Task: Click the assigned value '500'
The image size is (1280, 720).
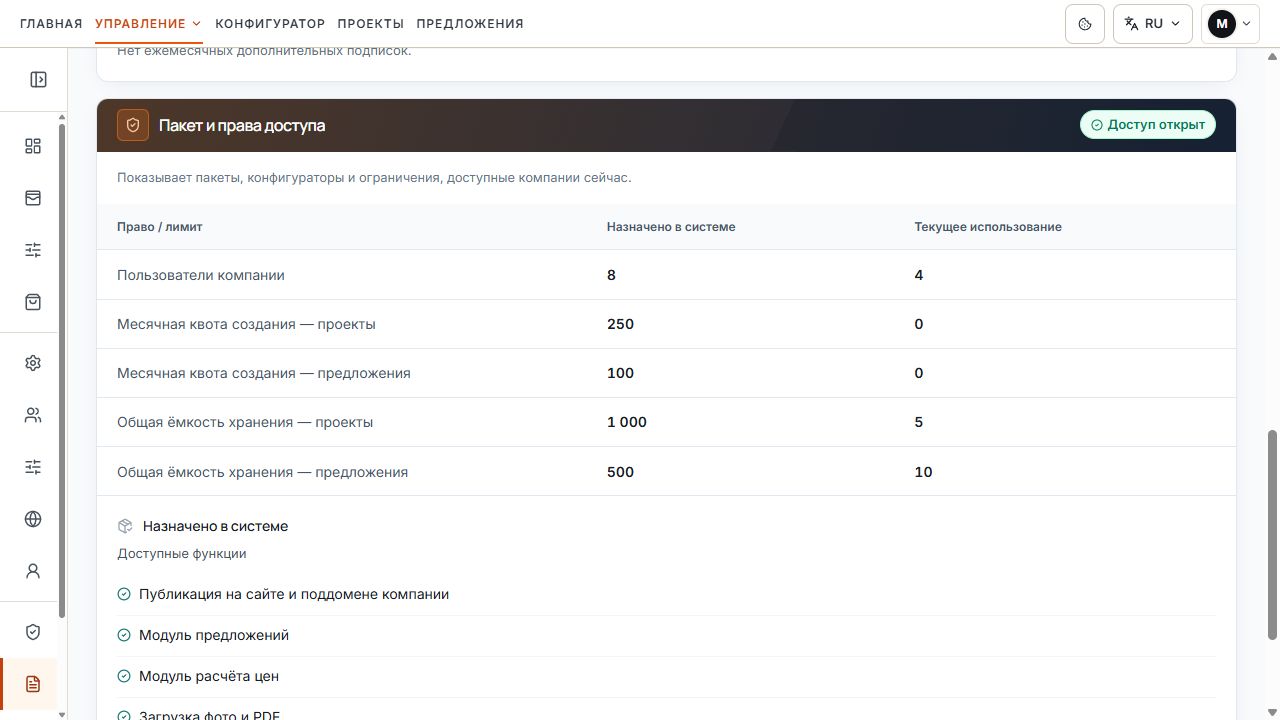Action: click(x=620, y=472)
